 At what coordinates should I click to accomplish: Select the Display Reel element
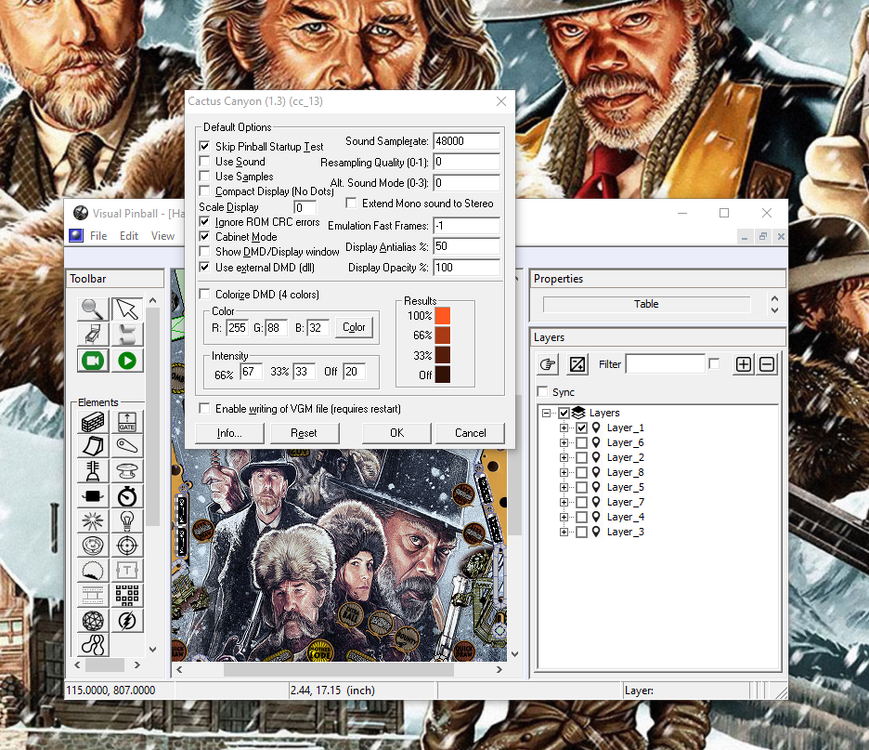click(93, 595)
